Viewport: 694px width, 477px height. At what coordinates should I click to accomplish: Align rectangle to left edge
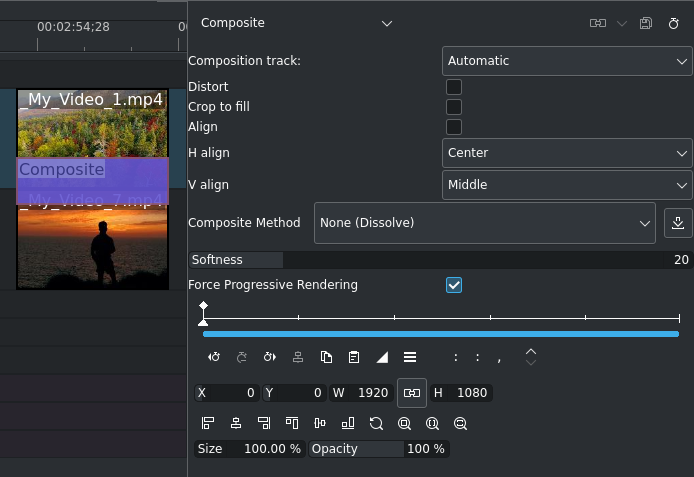(208, 423)
